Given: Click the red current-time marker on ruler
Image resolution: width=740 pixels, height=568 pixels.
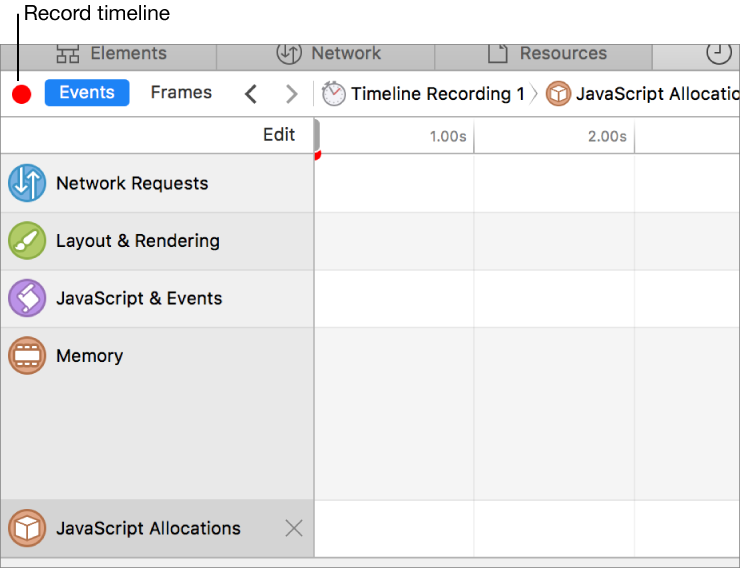Looking at the screenshot, I should (318, 155).
